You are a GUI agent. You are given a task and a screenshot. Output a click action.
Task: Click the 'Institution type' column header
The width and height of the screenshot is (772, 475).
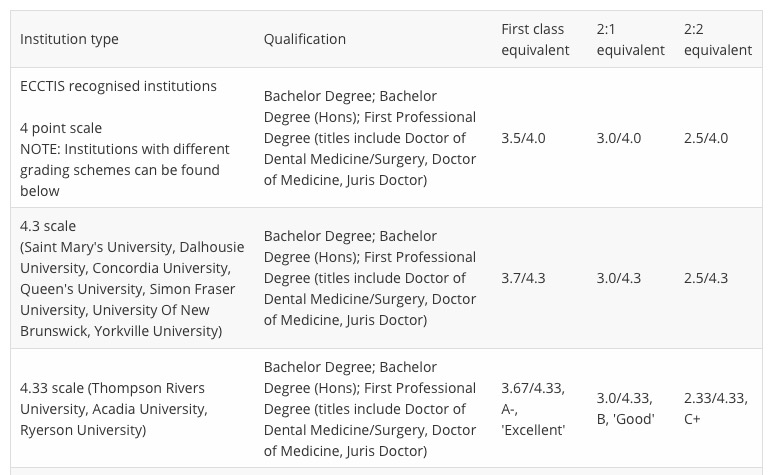[69, 39]
